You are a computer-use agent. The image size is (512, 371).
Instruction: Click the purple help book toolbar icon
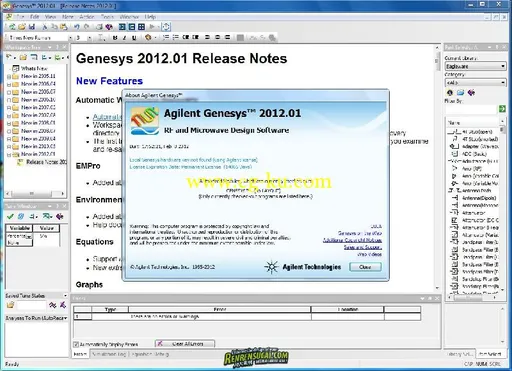click(x=109, y=27)
